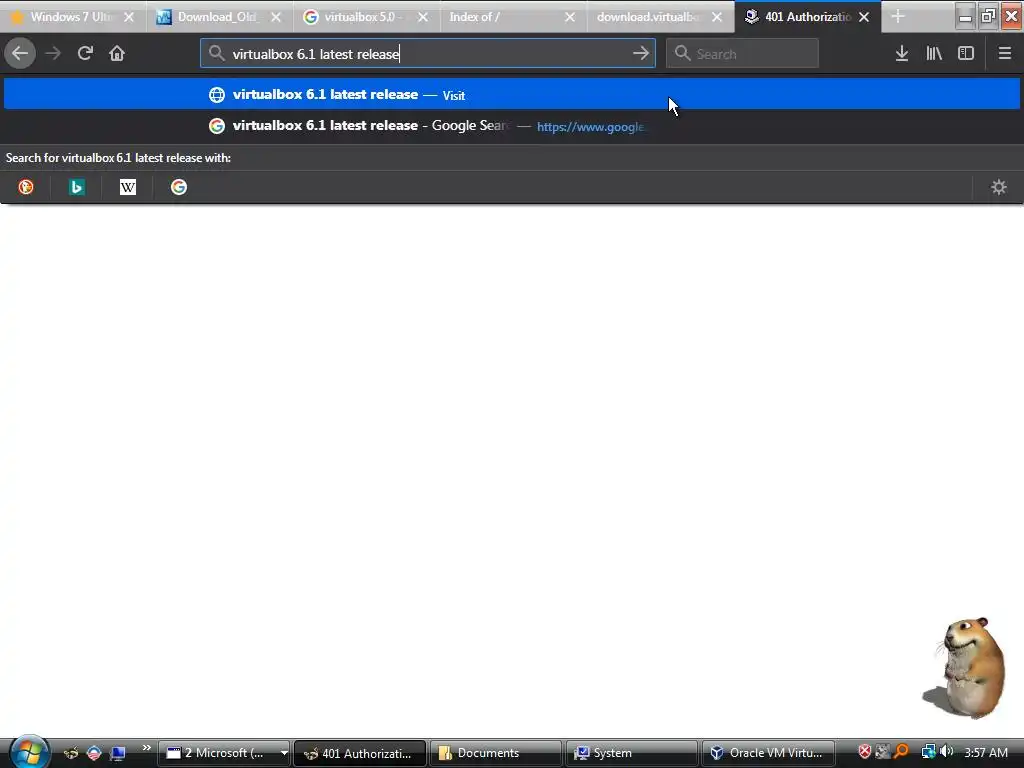Image resolution: width=1024 pixels, height=768 pixels.
Task: Open a new browser tab
Action: point(898,16)
